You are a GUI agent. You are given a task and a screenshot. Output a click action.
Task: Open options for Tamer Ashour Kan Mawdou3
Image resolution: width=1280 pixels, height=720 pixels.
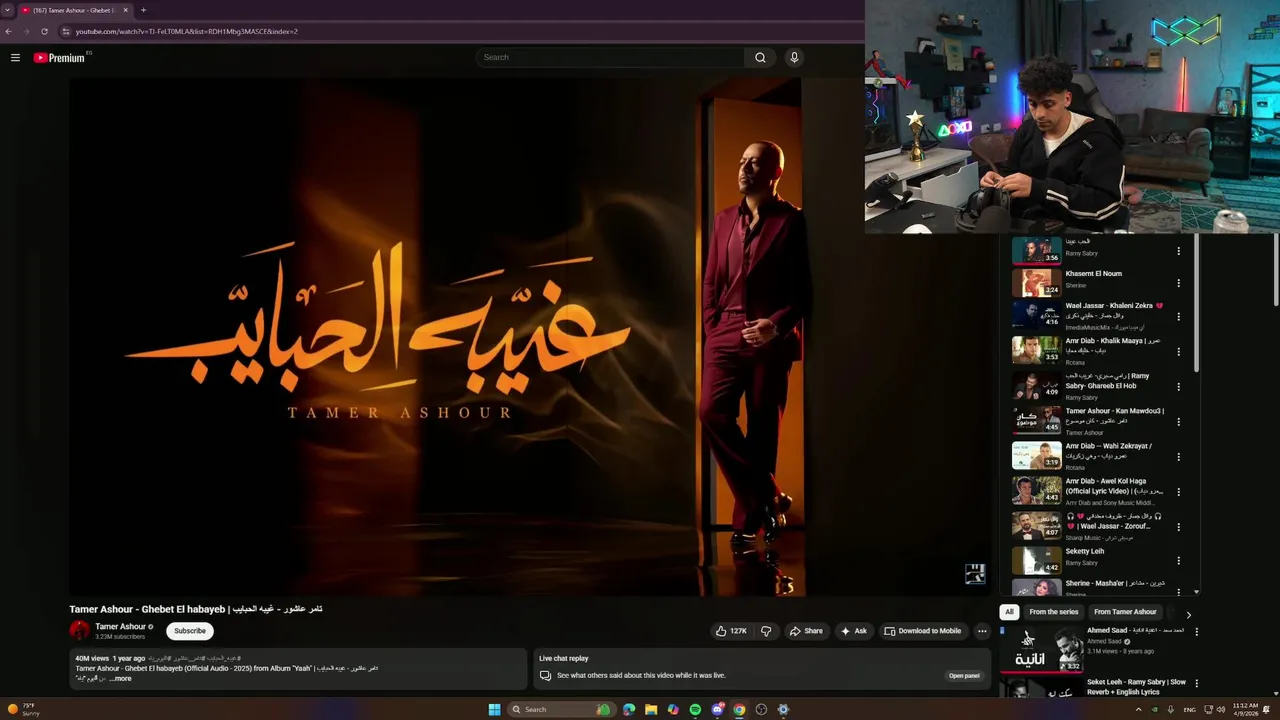pos(1178,421)
